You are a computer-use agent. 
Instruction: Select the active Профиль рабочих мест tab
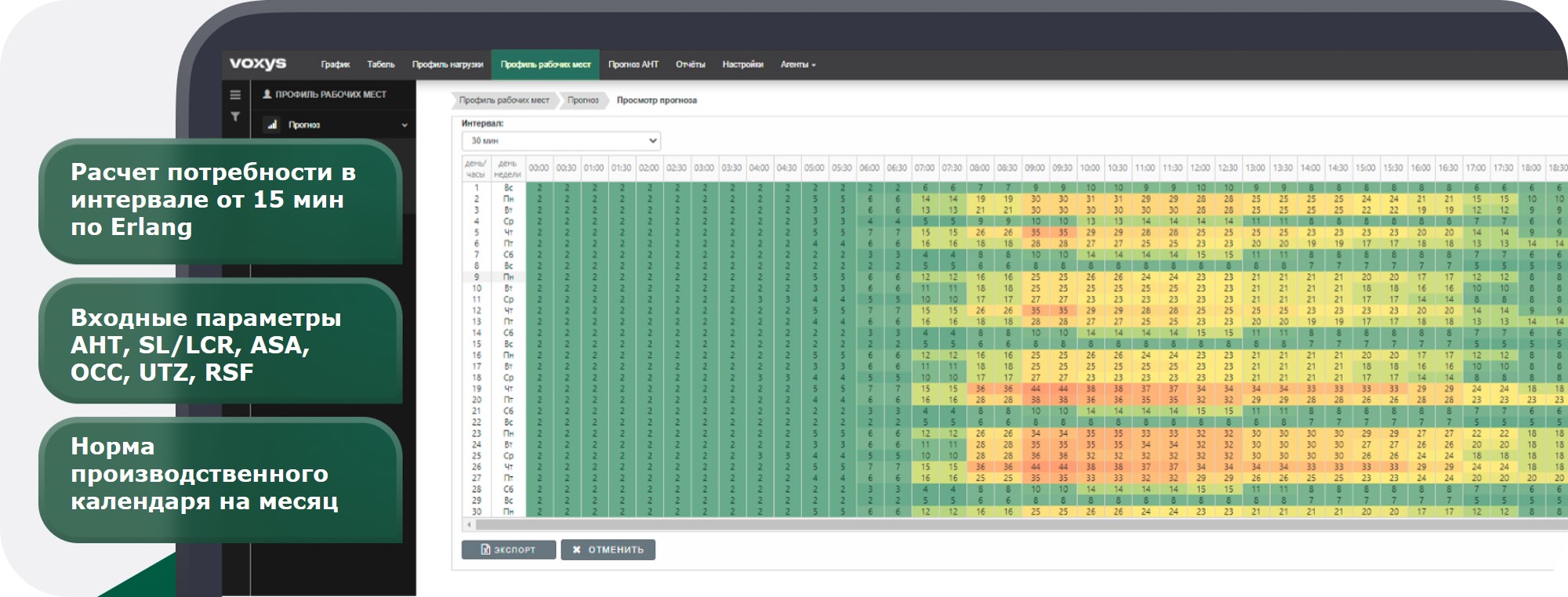[x=546, y=64]
